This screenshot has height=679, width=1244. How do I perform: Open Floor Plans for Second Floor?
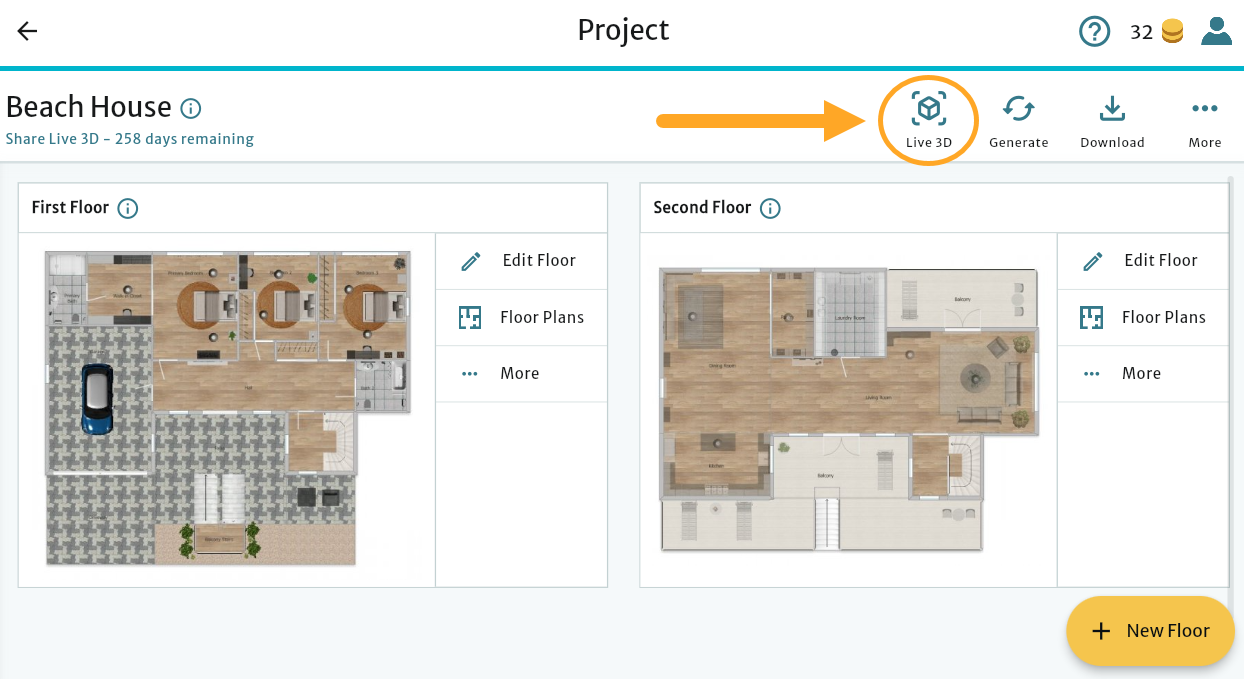pos(1143,318)
